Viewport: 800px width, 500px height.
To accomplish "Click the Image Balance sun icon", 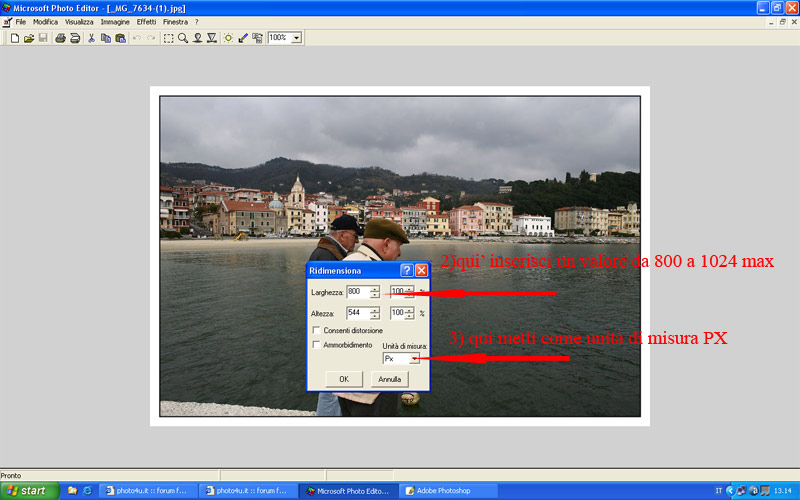I will 228,38.
